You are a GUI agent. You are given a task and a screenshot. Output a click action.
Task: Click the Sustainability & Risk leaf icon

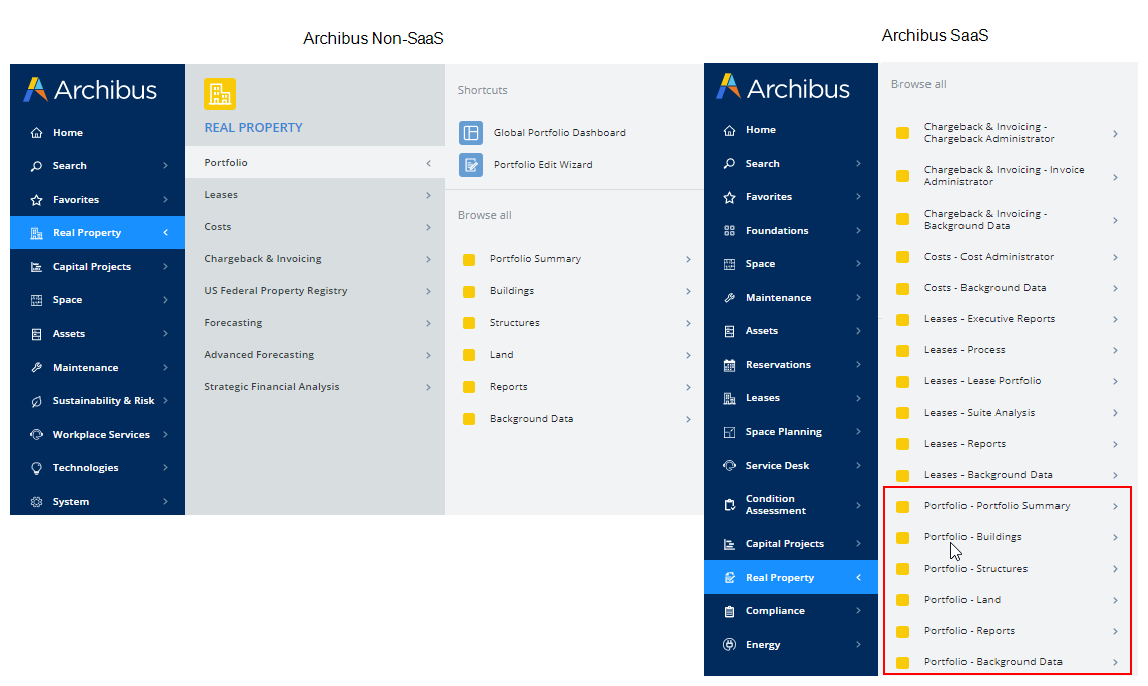(x=37, y=401)
